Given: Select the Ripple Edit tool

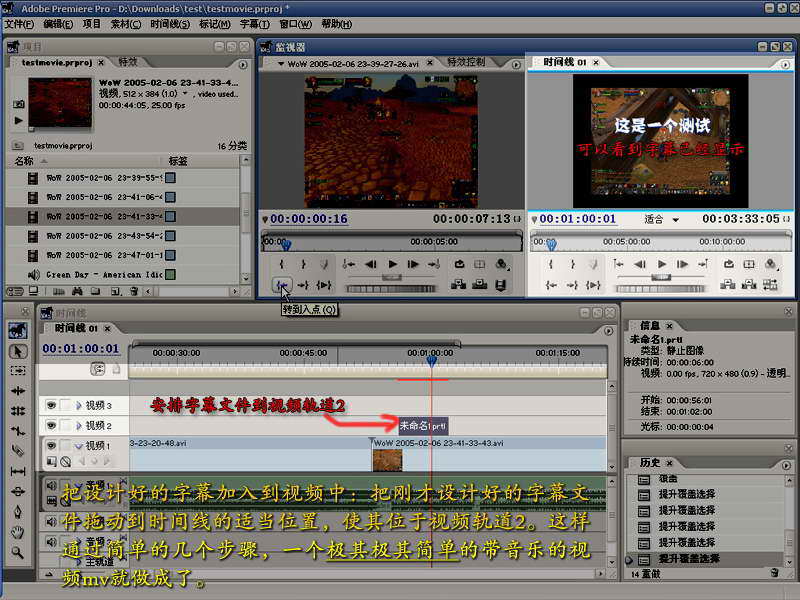Looking at the screenshot, I should 18,391.
